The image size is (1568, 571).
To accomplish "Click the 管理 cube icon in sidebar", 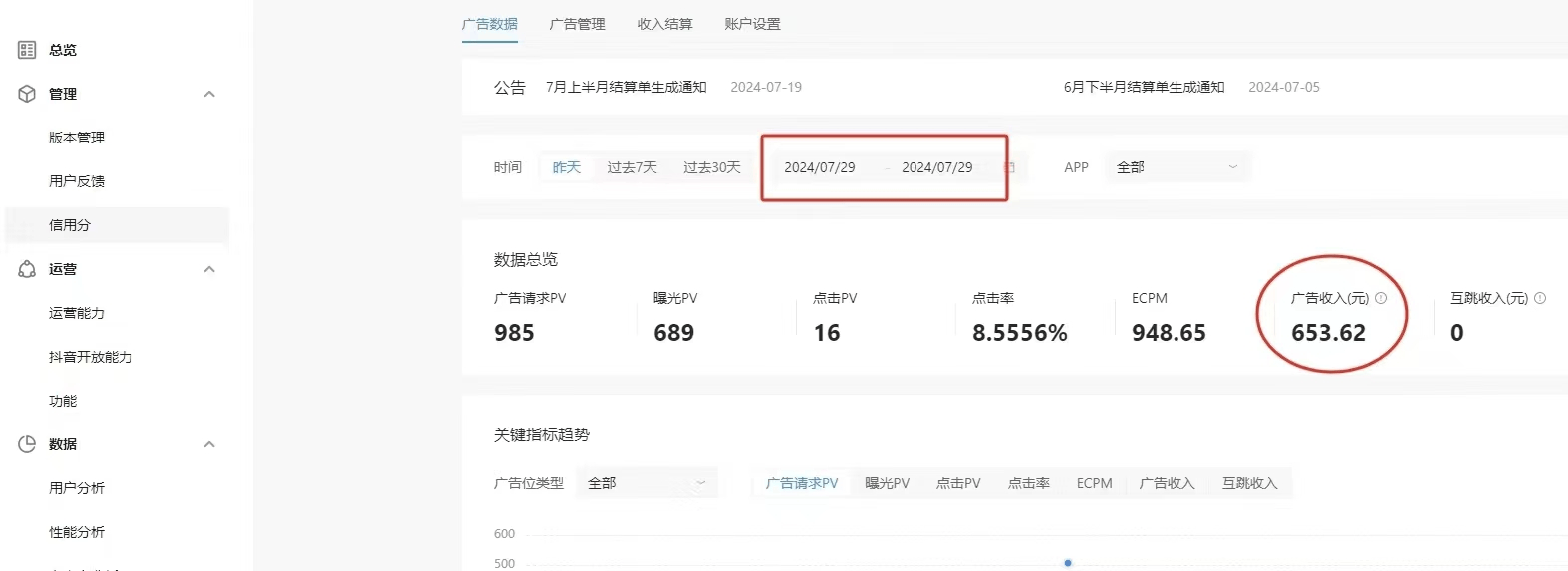I will [x=27, y=94].
